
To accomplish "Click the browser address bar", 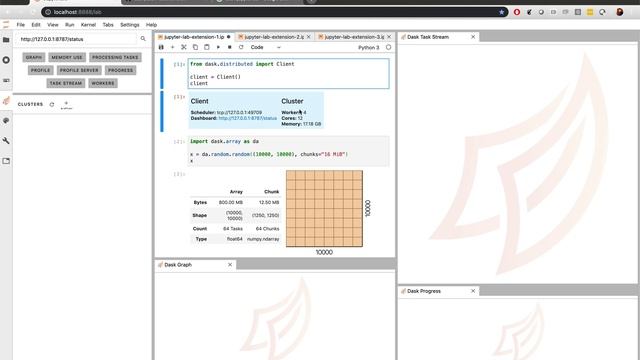I will pyautogui.click(x=274, y=12).
